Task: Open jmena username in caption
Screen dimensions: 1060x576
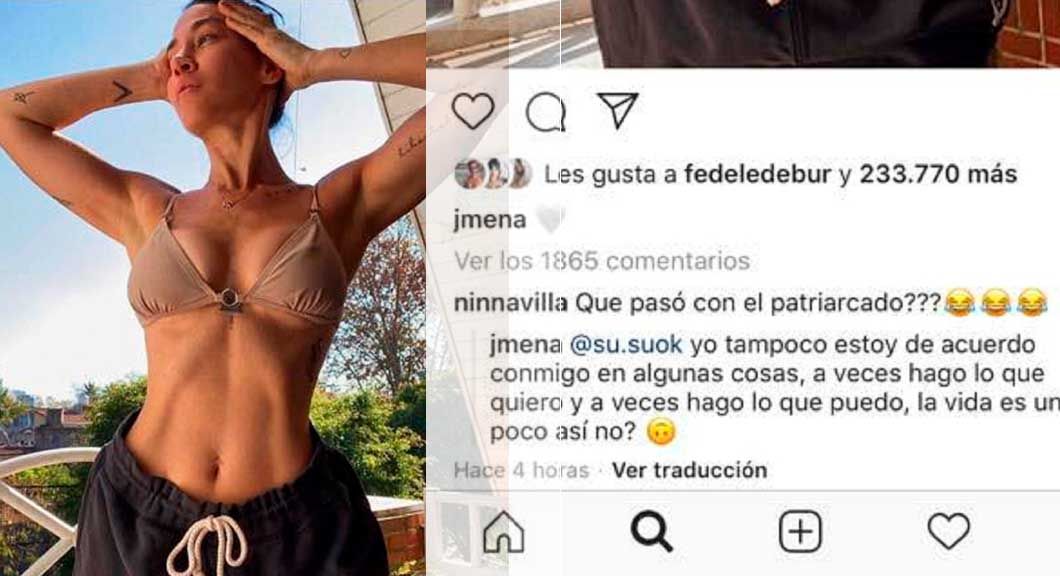Action: click(490, 220)
